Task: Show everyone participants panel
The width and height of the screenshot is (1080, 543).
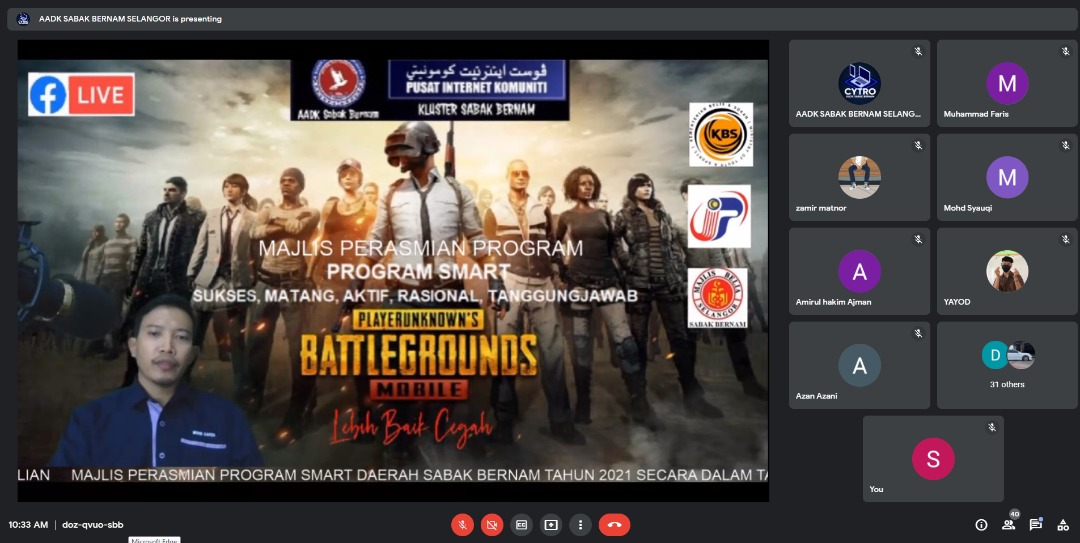Action: pyautogui.click(x=1008, y=525)
